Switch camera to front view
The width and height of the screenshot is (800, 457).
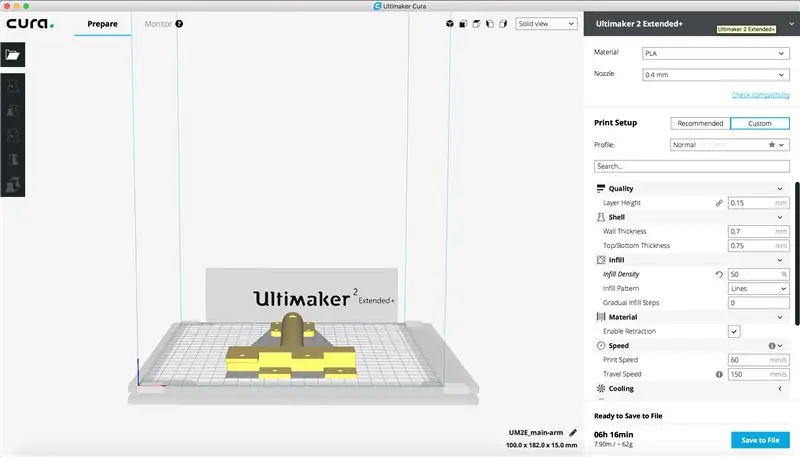463,23
